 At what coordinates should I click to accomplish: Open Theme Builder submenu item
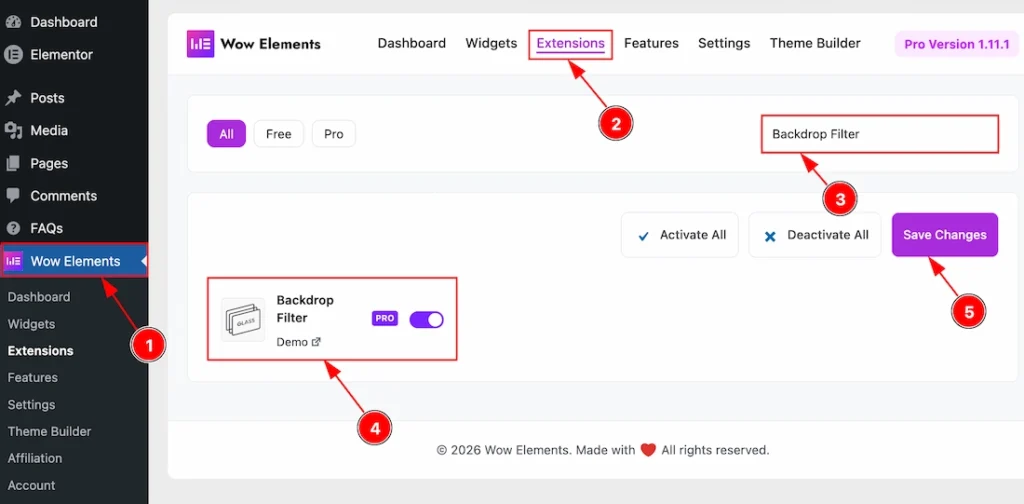(x=50, y=432)
